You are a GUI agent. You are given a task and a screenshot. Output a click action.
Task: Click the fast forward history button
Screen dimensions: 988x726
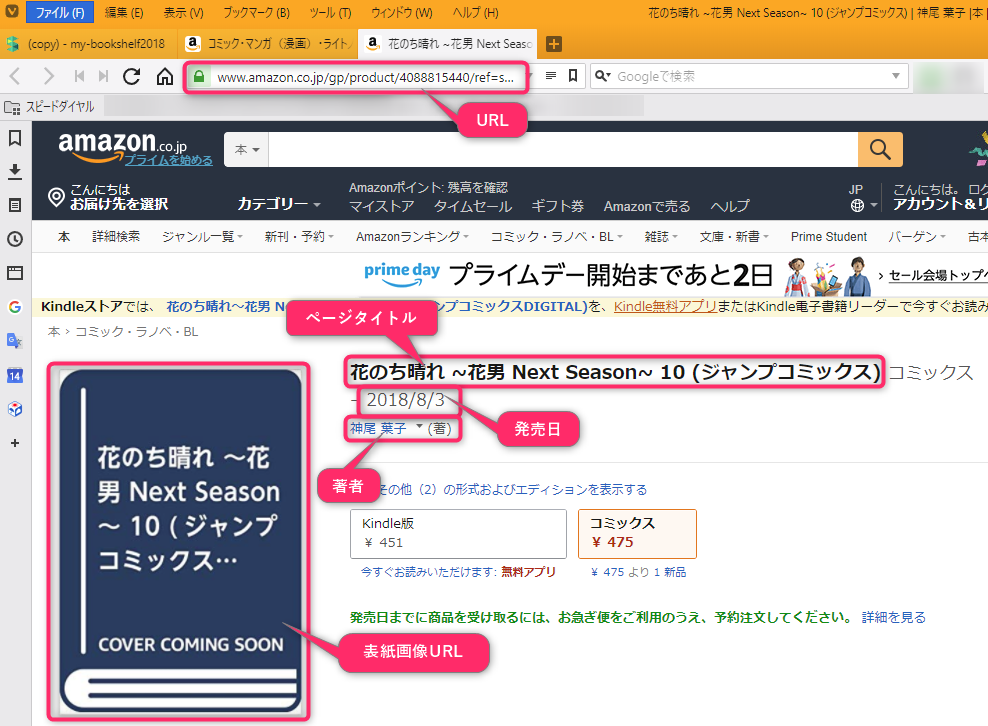pos(103,76)
